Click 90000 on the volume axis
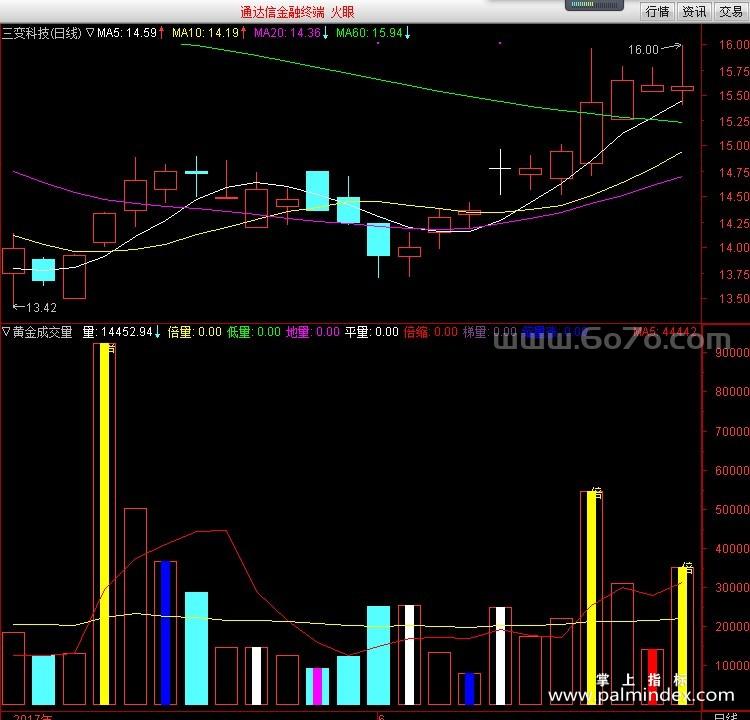Image resolution: width=750 pixels, height=720 pixels. pos(732,353)
